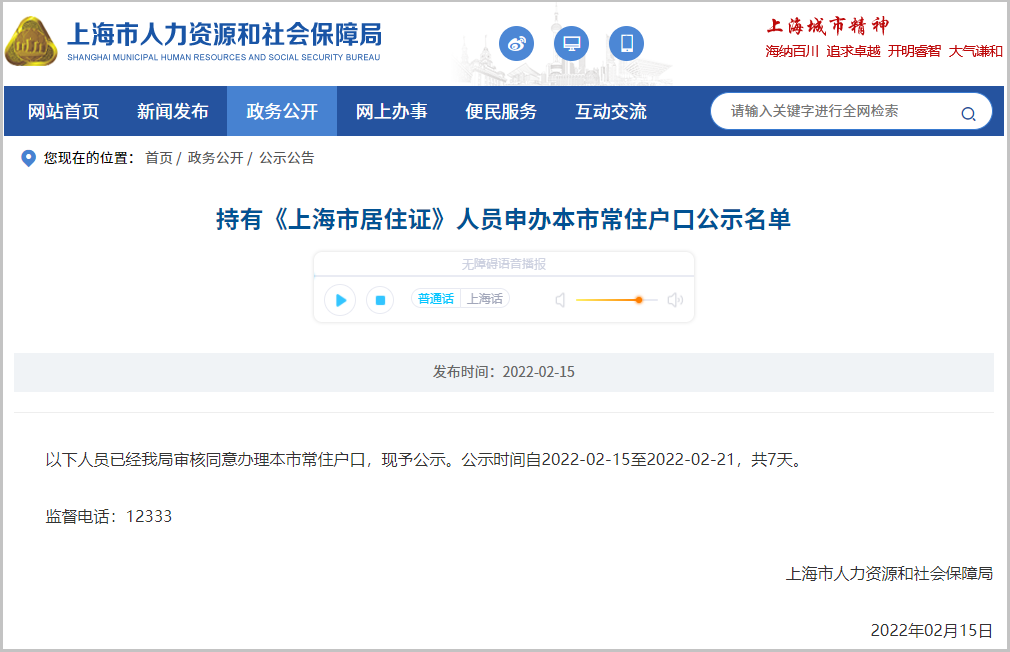Screen dimensions: 1010x652
Task: Click the 发布时间:2022-02-15 text
Action: pos(504,372)
